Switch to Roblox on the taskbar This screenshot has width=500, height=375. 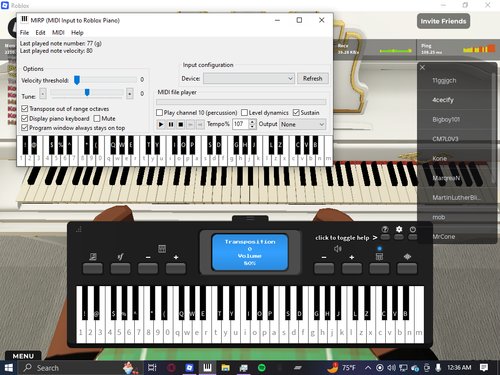[x=189, y=368]
